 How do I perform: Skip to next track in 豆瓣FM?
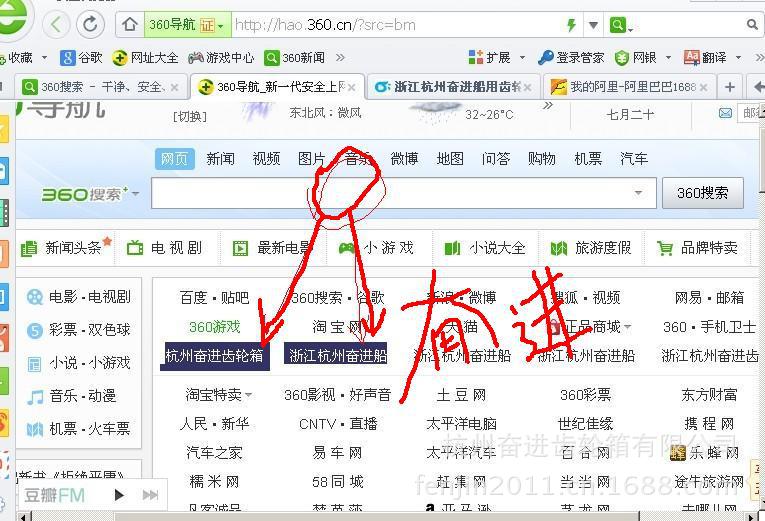150,495
